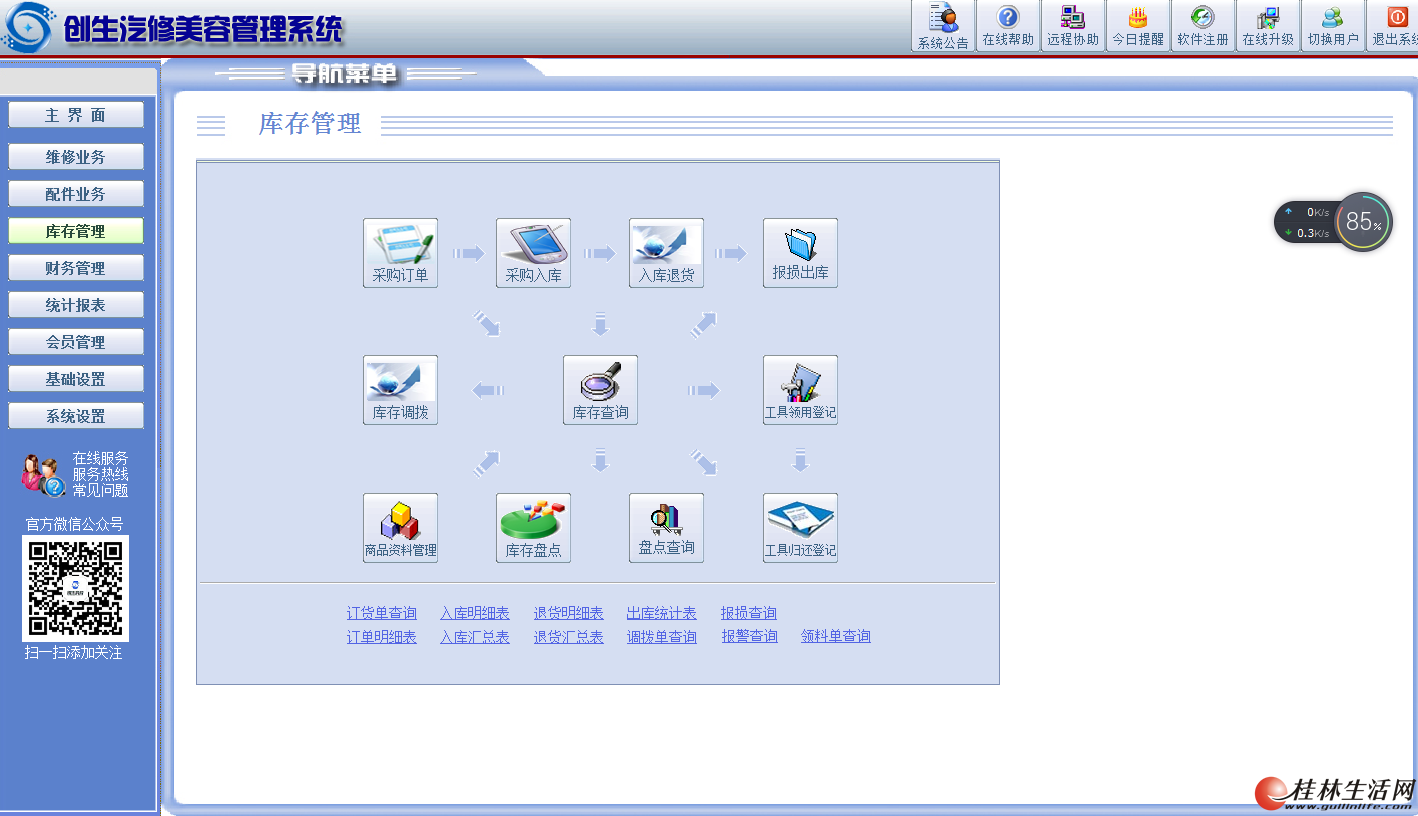
Task: Open the 订货单查询 link
Action: (382, 613)
